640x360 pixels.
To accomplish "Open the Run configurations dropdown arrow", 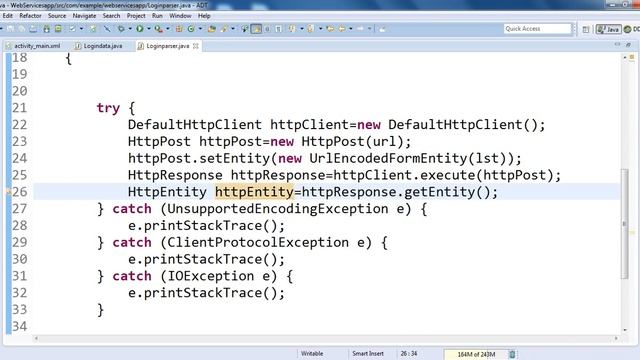I will [149, 29].
